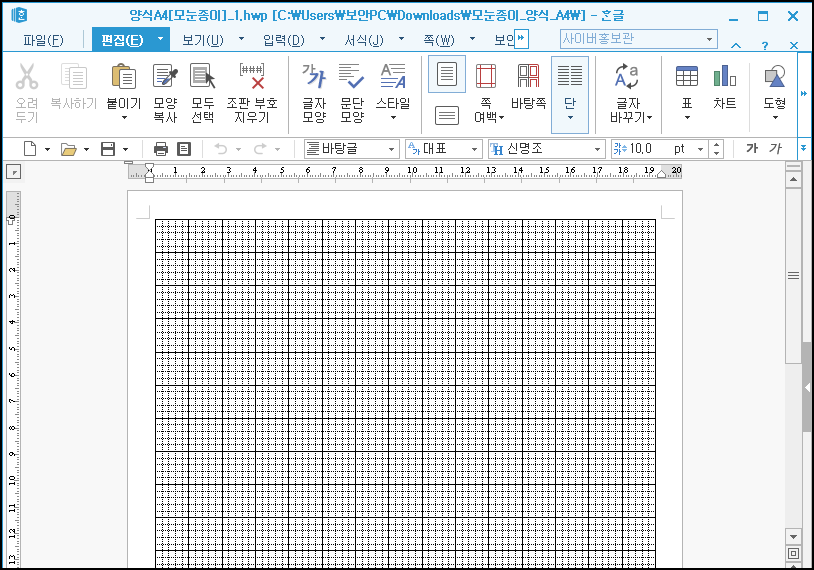Image resolution: width=814 pixels, height=570 pixels.
Task: Collapse the ribbon with the caret
Action: (x=736, y=45)
